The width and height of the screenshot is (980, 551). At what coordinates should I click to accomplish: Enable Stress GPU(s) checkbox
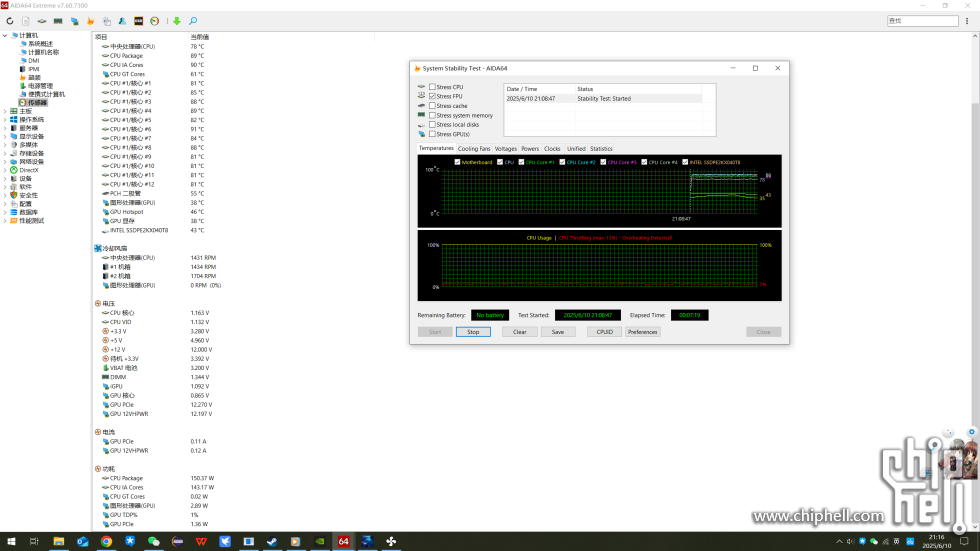pyautogui.click(x=432, y=134)
